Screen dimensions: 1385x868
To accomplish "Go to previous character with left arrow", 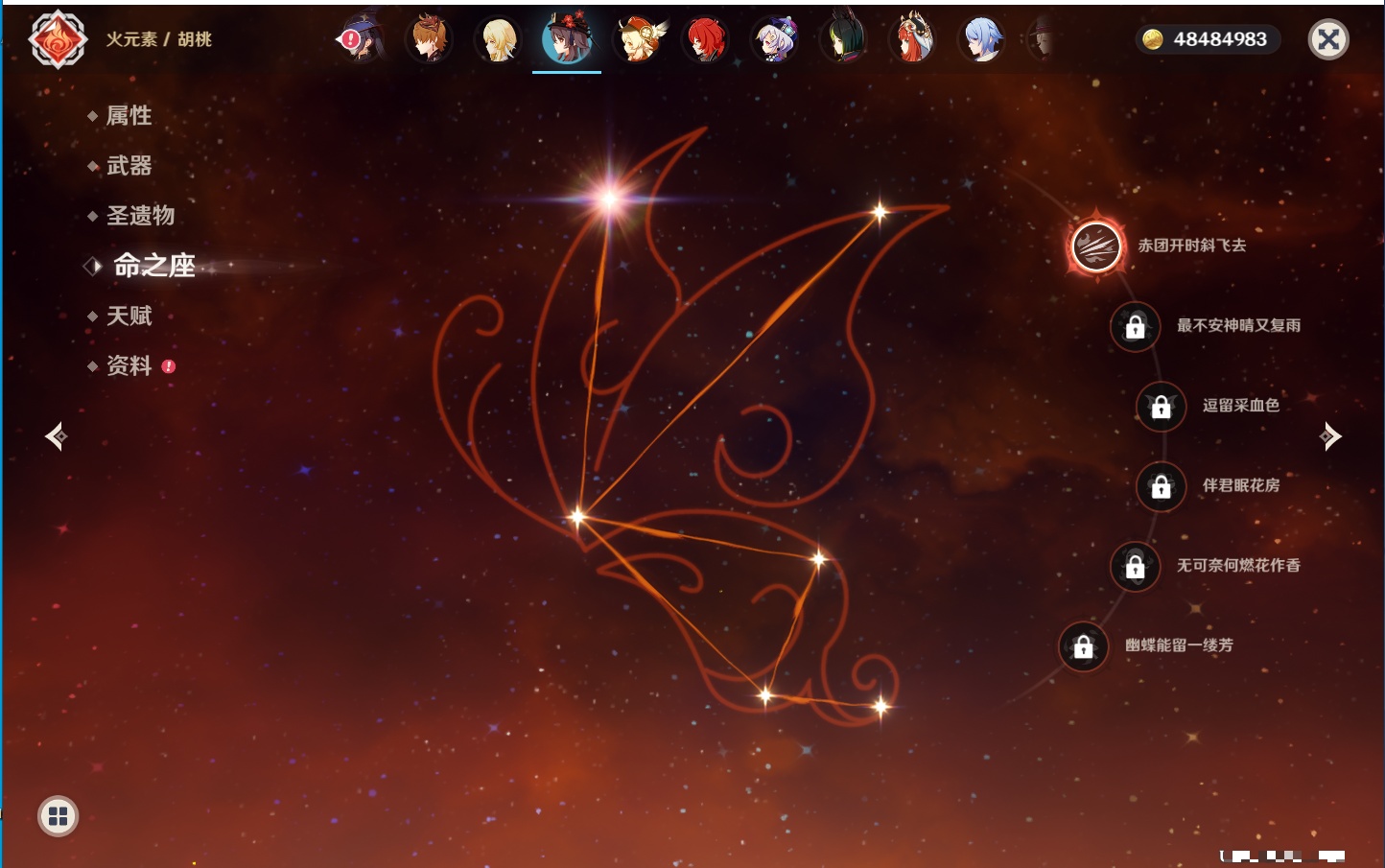I will 56,436.
